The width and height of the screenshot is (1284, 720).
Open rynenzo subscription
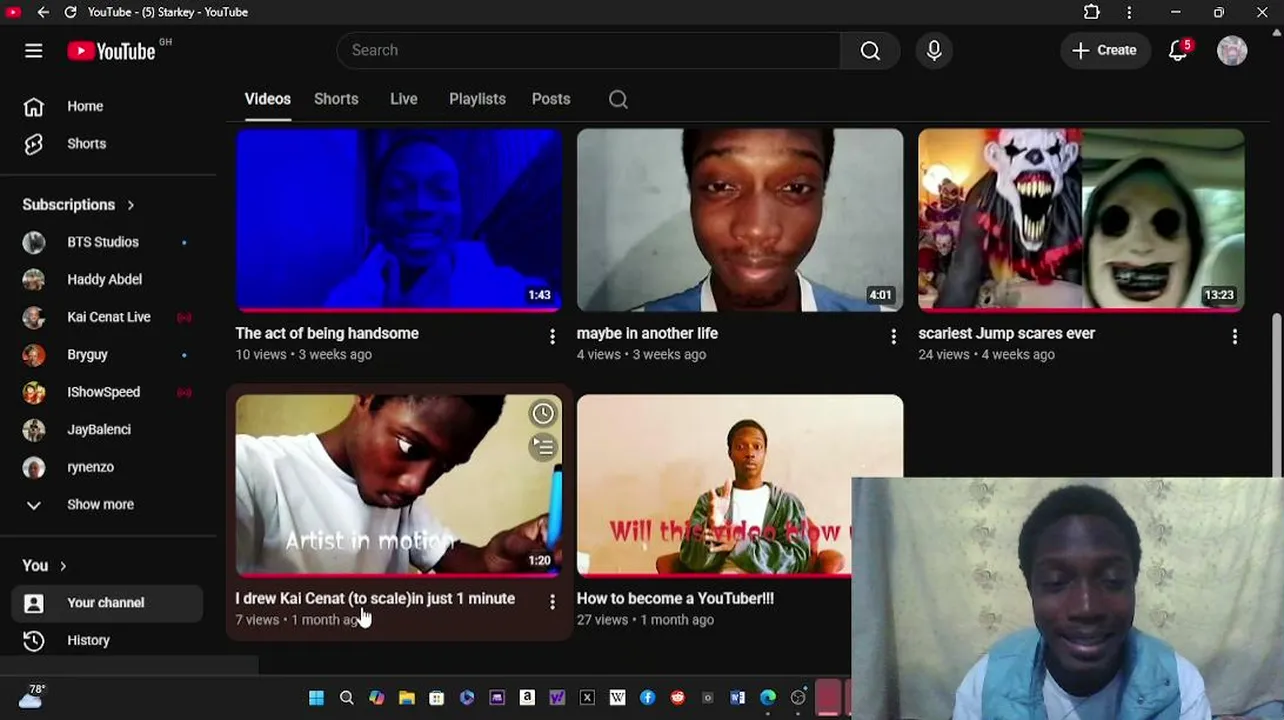[90, 467]
